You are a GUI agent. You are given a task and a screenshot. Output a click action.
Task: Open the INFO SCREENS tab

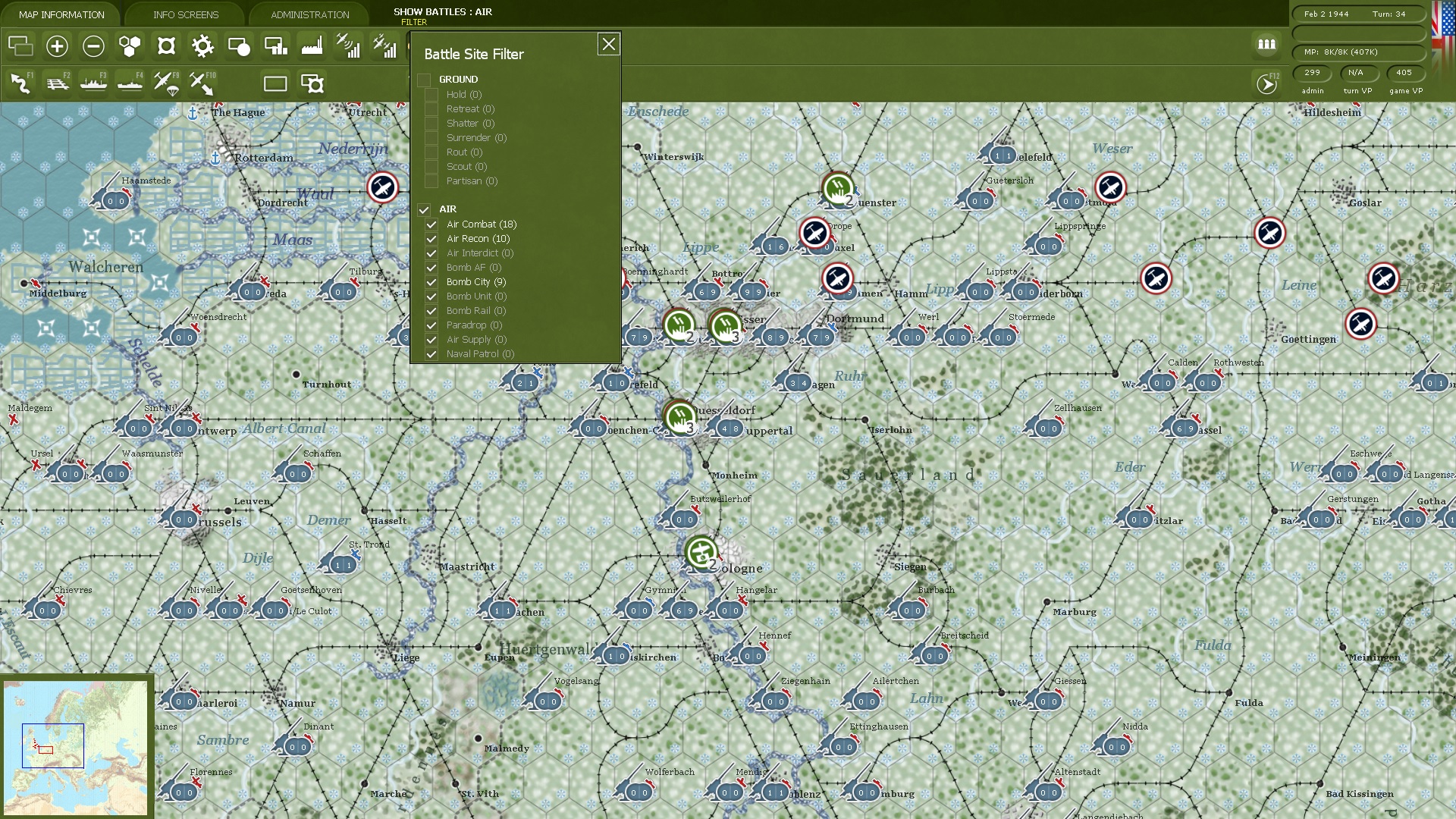[x=186, y=14]
